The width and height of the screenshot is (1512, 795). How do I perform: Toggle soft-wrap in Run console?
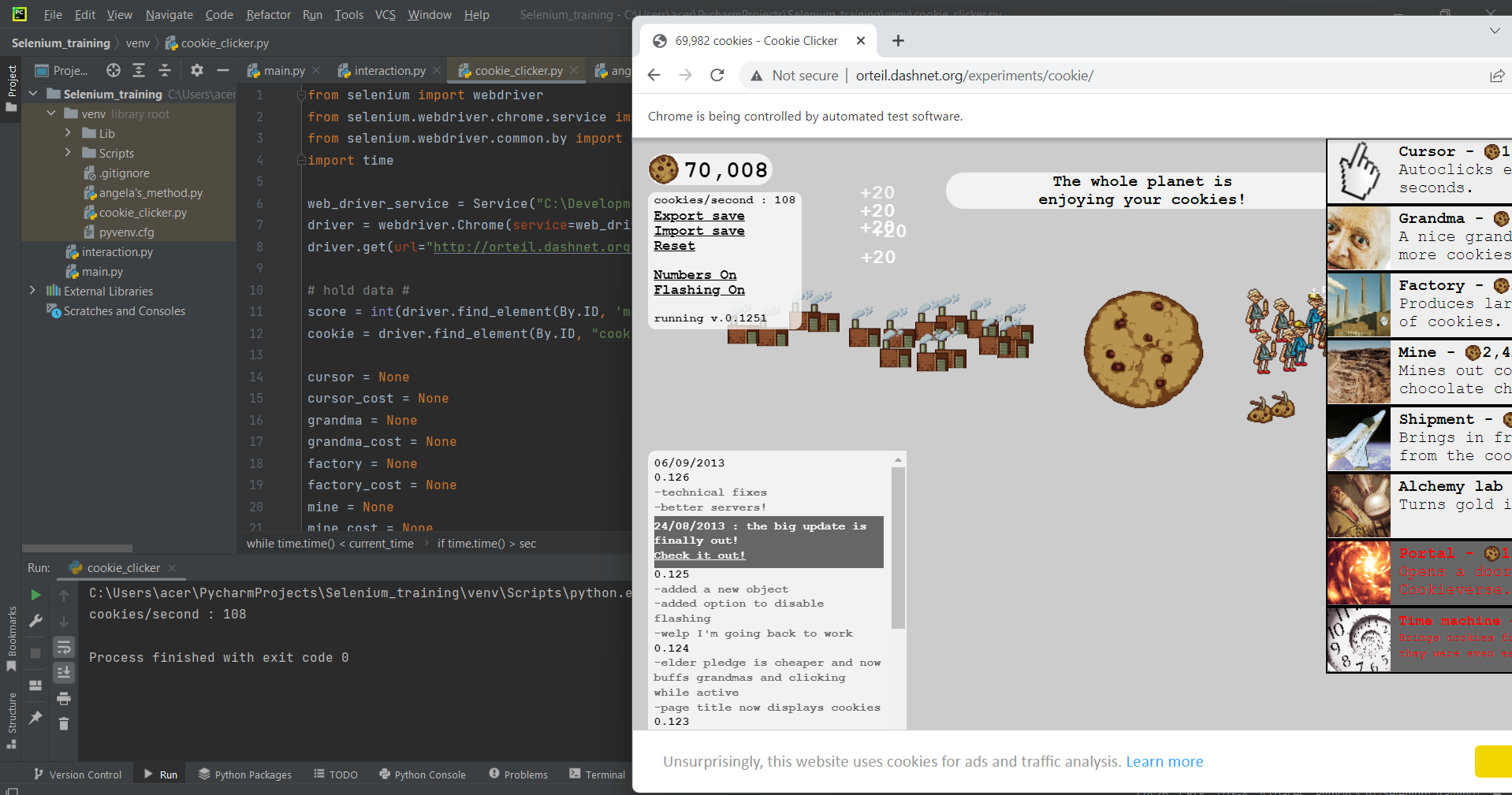tap(64, 648)
